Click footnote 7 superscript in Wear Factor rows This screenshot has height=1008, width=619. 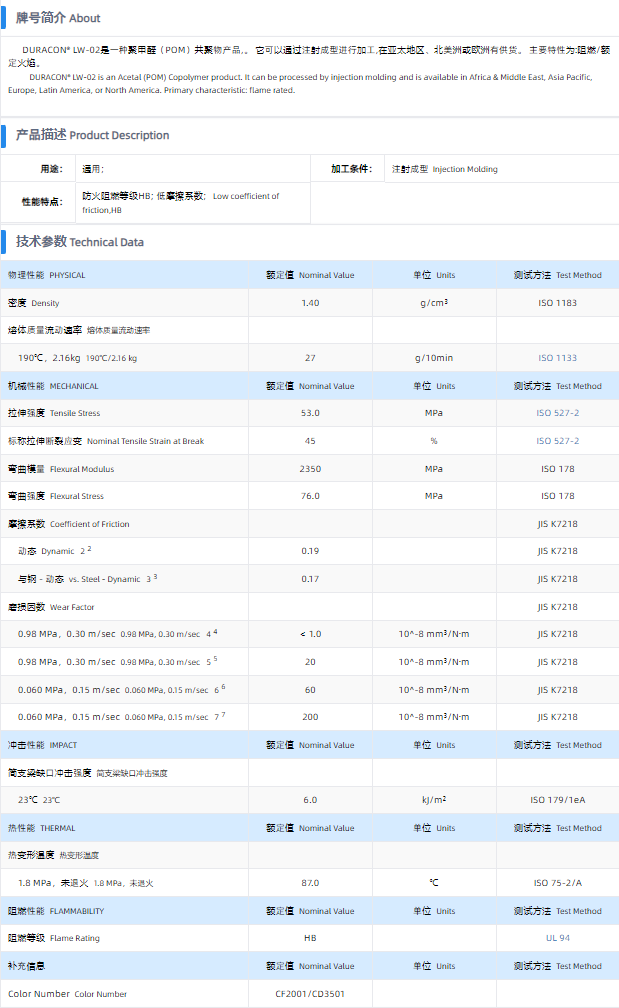(222, 715)
